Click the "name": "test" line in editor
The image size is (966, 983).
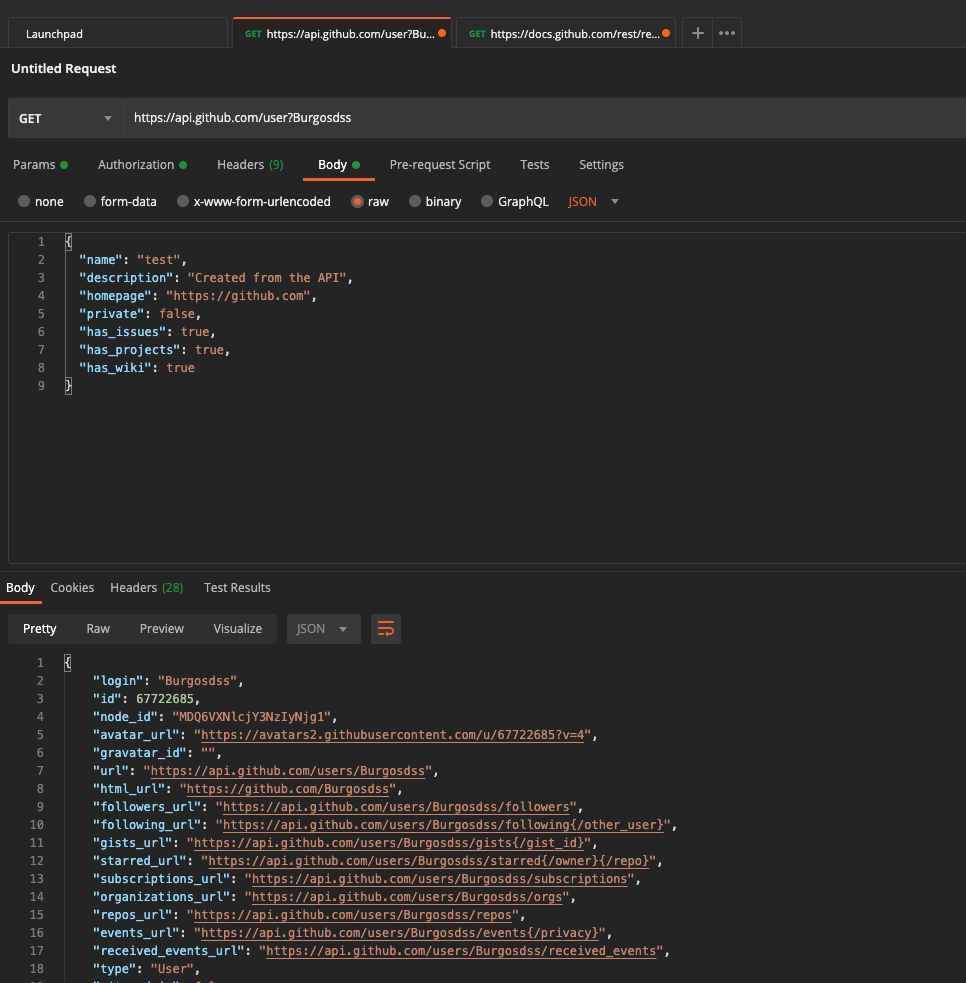pos(132,260)
